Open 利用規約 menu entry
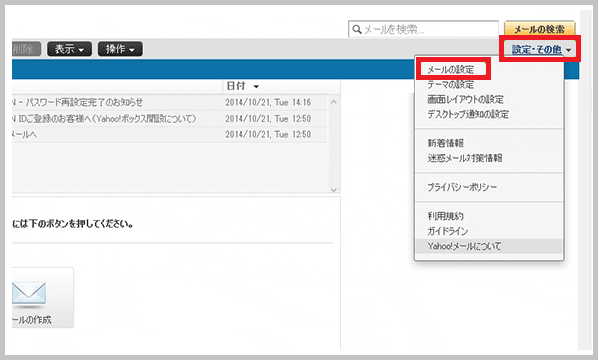 pyautogui.click(x=445, y=216)
